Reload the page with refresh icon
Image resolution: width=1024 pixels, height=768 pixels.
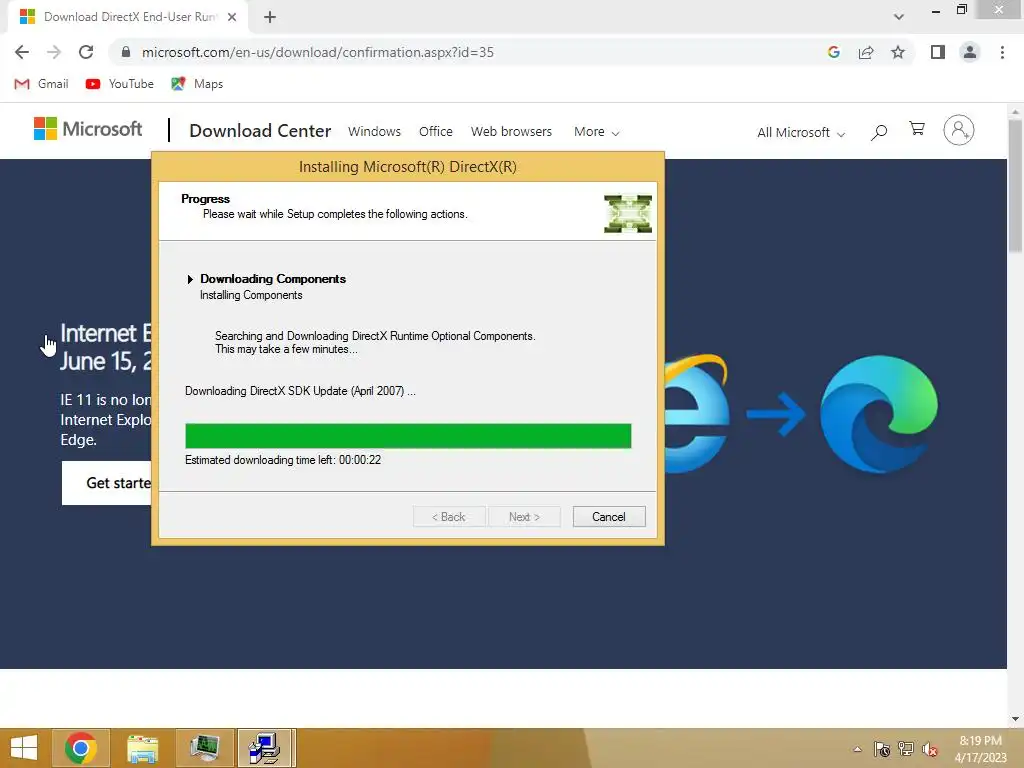pos(86,52)
